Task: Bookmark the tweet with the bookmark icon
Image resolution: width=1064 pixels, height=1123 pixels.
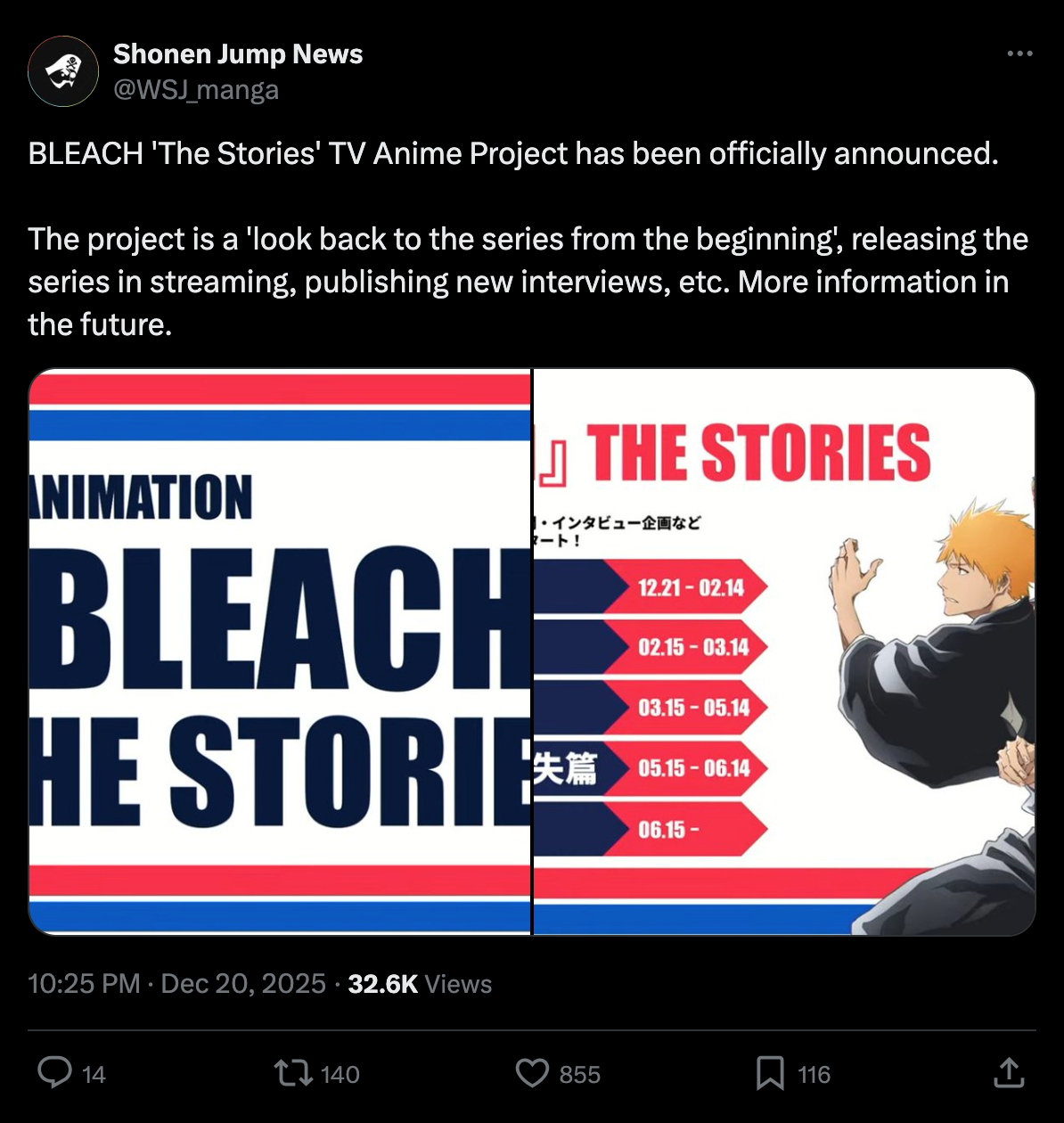Action: [x=770, y=1072]
